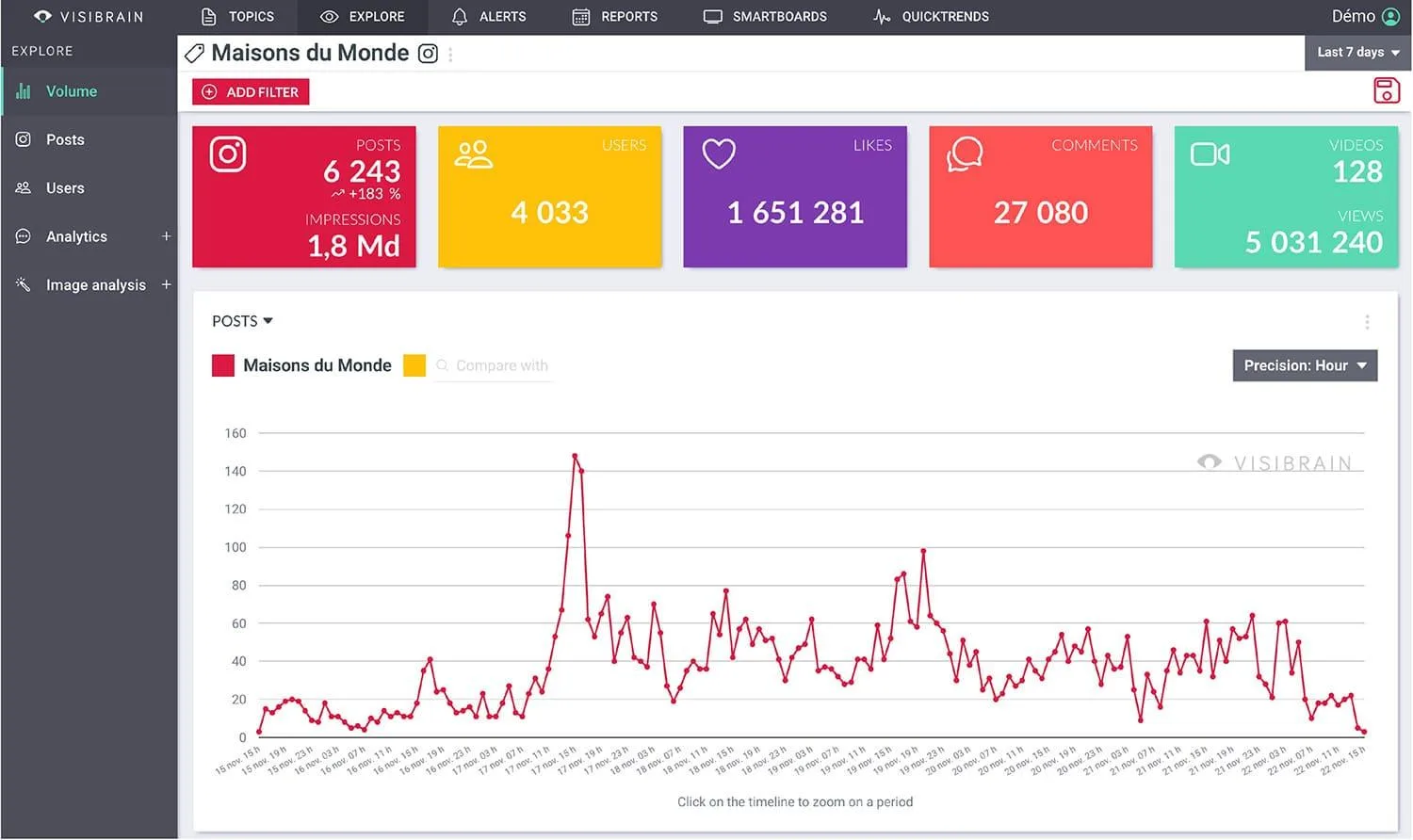Click the Posts Instagram icon in sidebar
This screenshot has height=840, width=1413.
point(24,139)
